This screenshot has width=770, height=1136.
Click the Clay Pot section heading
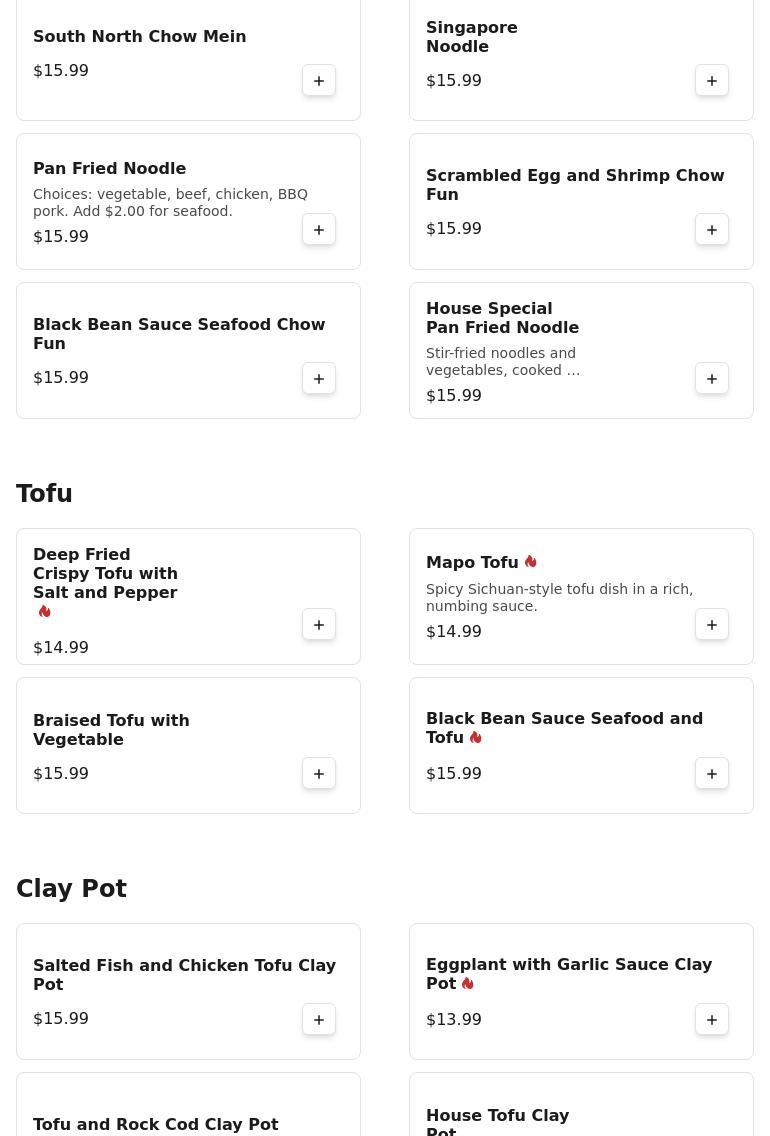point(71,889)
